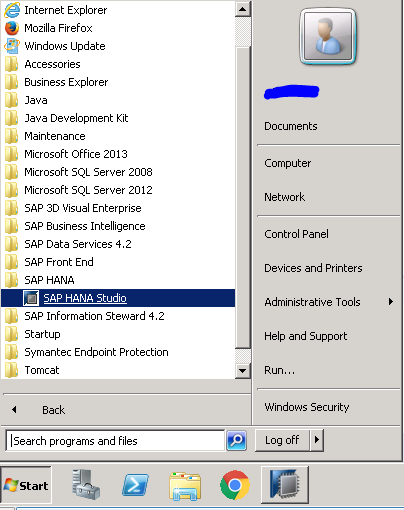Click the search magnifier button
This screenshot has width=404, height=510.
point(236,441)
